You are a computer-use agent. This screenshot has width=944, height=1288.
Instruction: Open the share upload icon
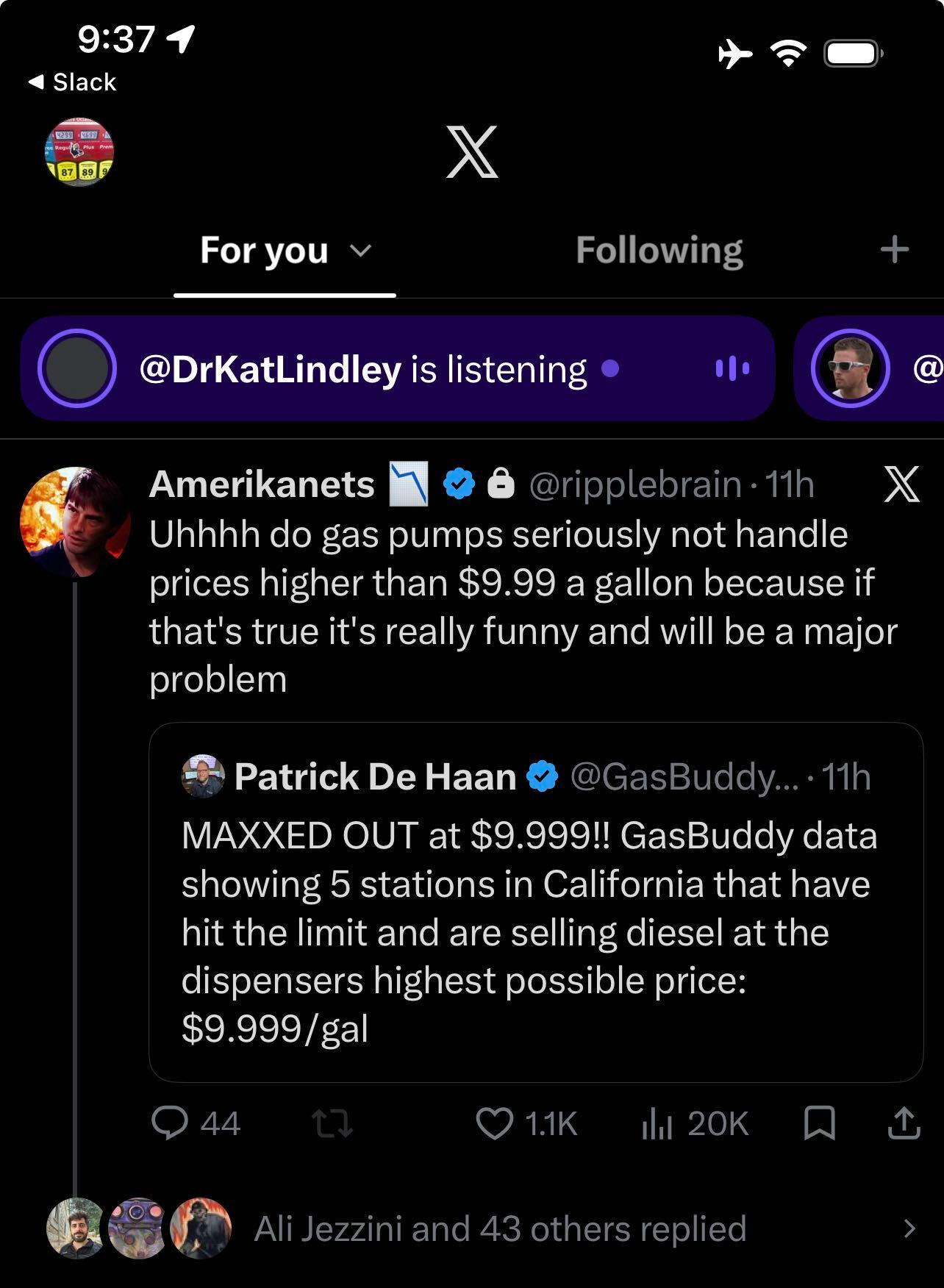[904, 1123]
